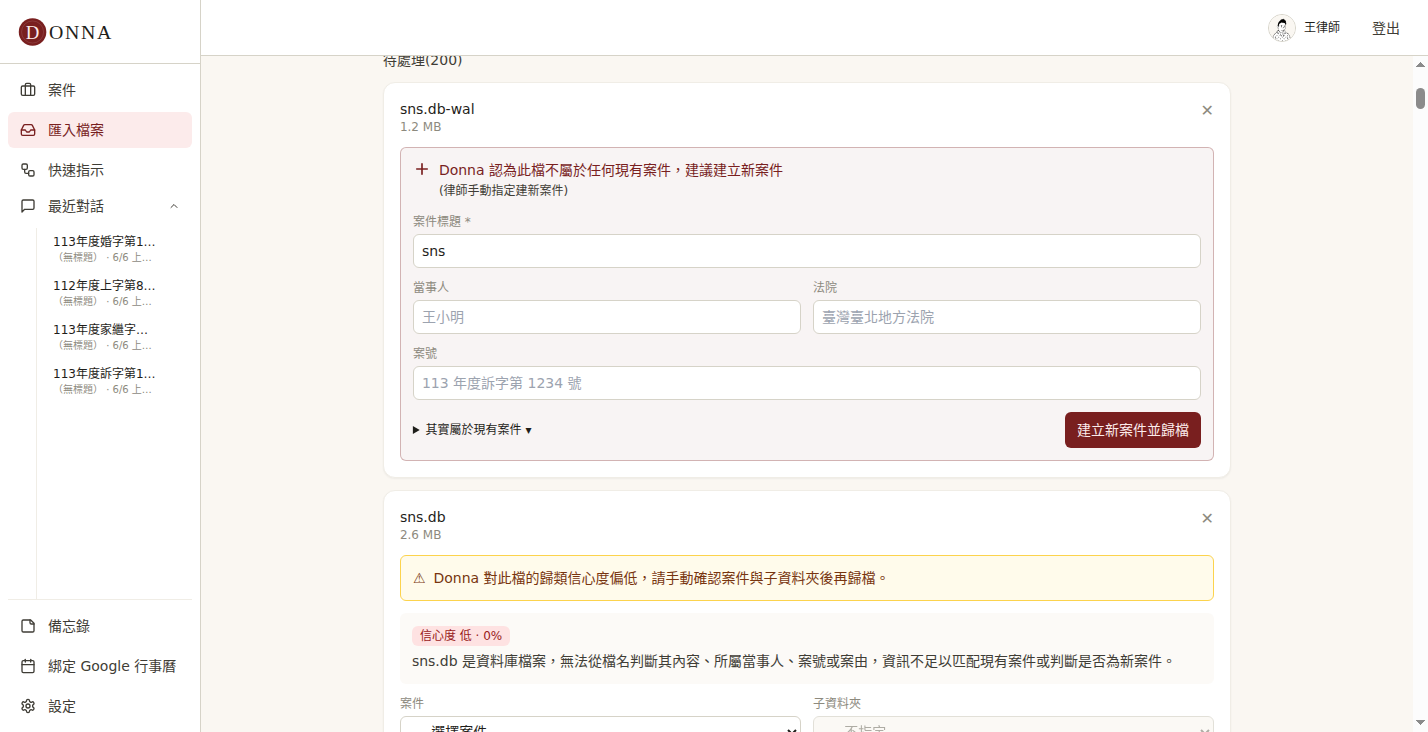The image size is (1428, 732).
Task: Open the 子資料夾 dropdown
Action: 1013,728
